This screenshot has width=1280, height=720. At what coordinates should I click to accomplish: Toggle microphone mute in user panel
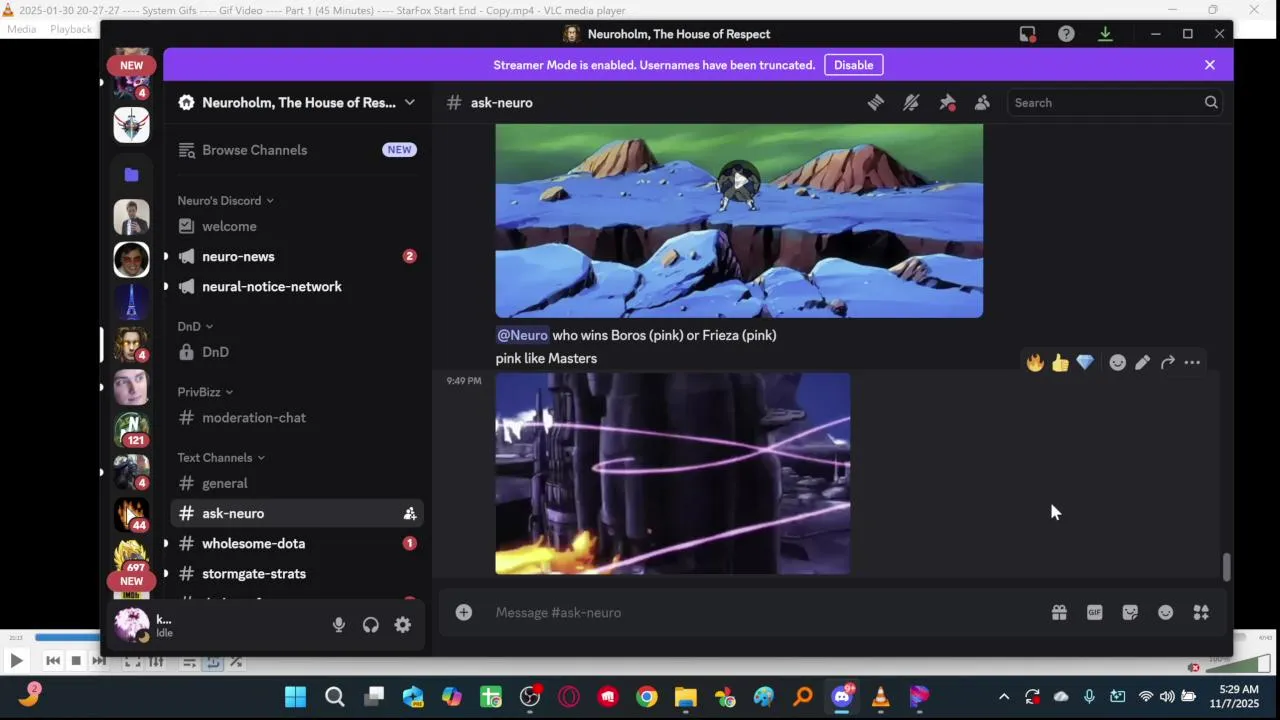tap(339, 625)
